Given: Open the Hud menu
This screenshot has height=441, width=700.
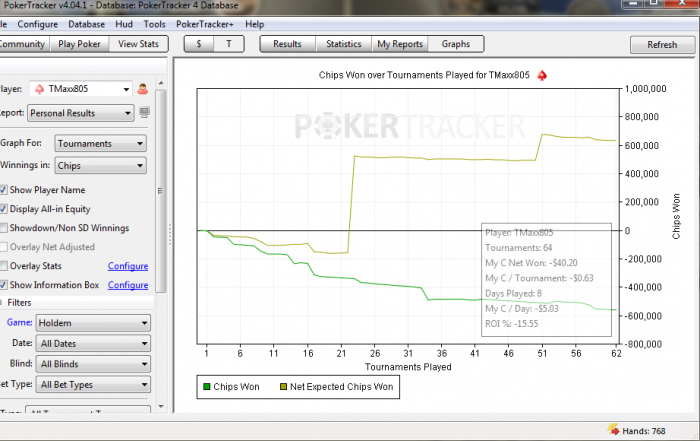Looking at the screenshot, I should [x=124, y=25].
